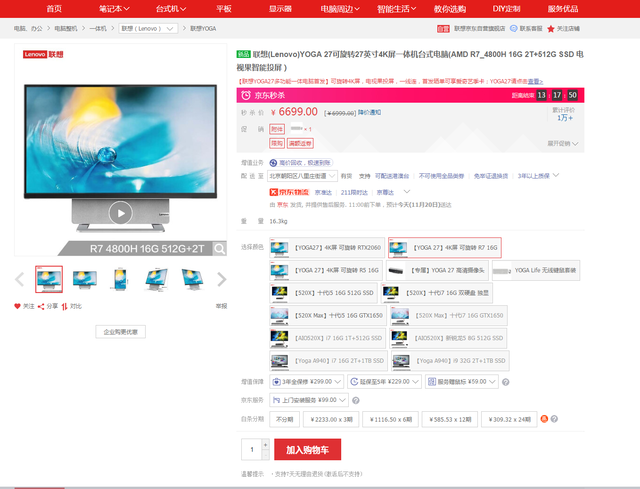640x489 pixels.
Task: Click the 举报 report link
Action: click(221, 306)
